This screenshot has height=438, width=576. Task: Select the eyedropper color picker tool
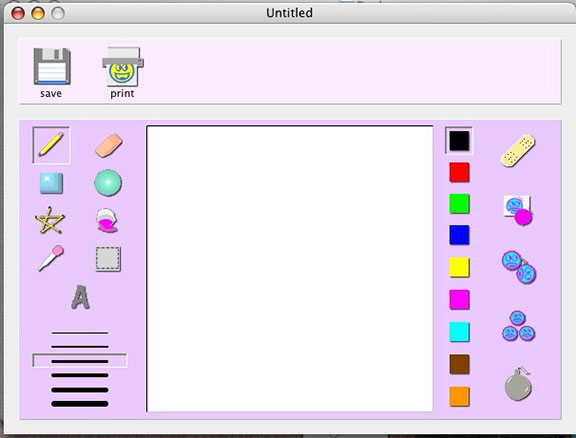(51, 258)
